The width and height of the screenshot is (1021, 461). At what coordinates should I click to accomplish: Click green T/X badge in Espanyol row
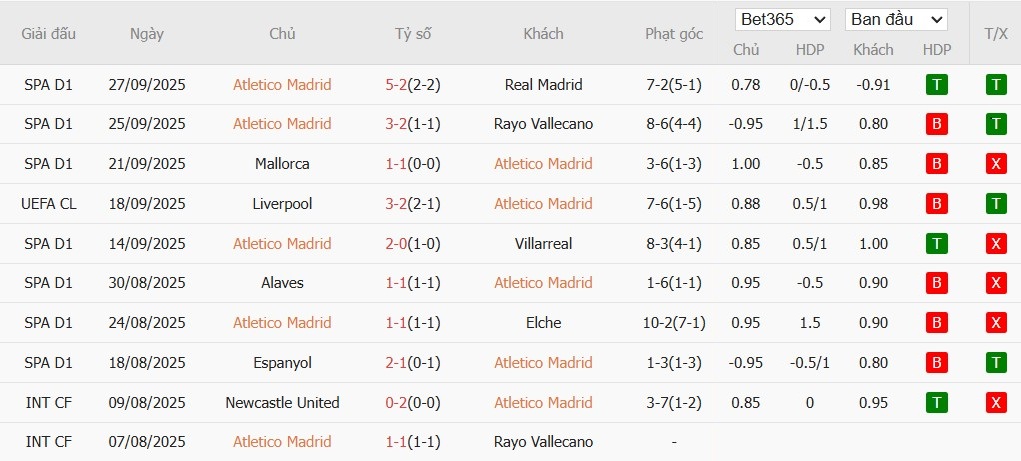pyautogui.click(x=996, y=362)
